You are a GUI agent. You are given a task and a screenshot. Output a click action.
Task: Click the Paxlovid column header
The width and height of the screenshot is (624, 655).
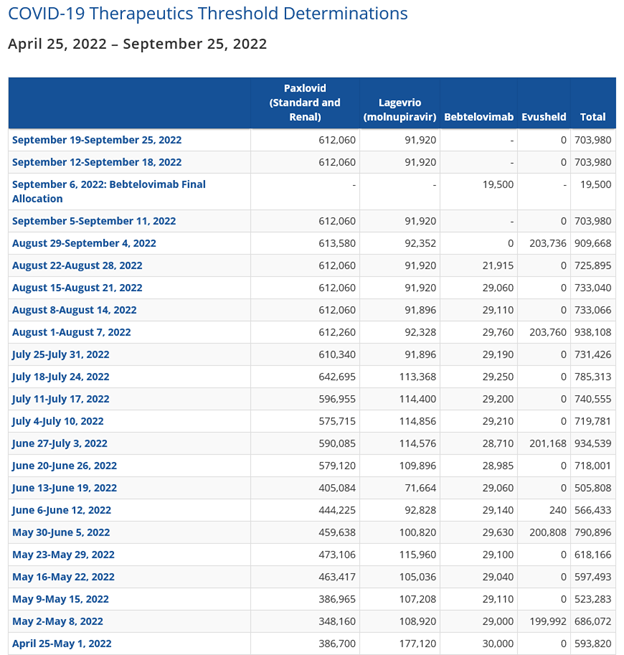point(304,102)
